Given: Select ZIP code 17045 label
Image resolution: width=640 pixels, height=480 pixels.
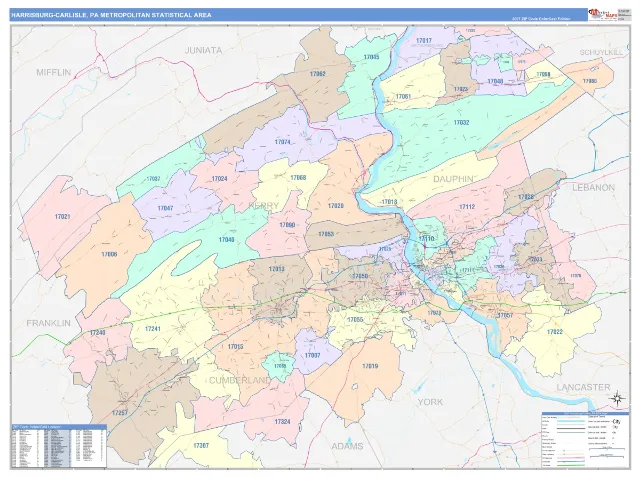Looking at the screenshot, I should 371,57.
